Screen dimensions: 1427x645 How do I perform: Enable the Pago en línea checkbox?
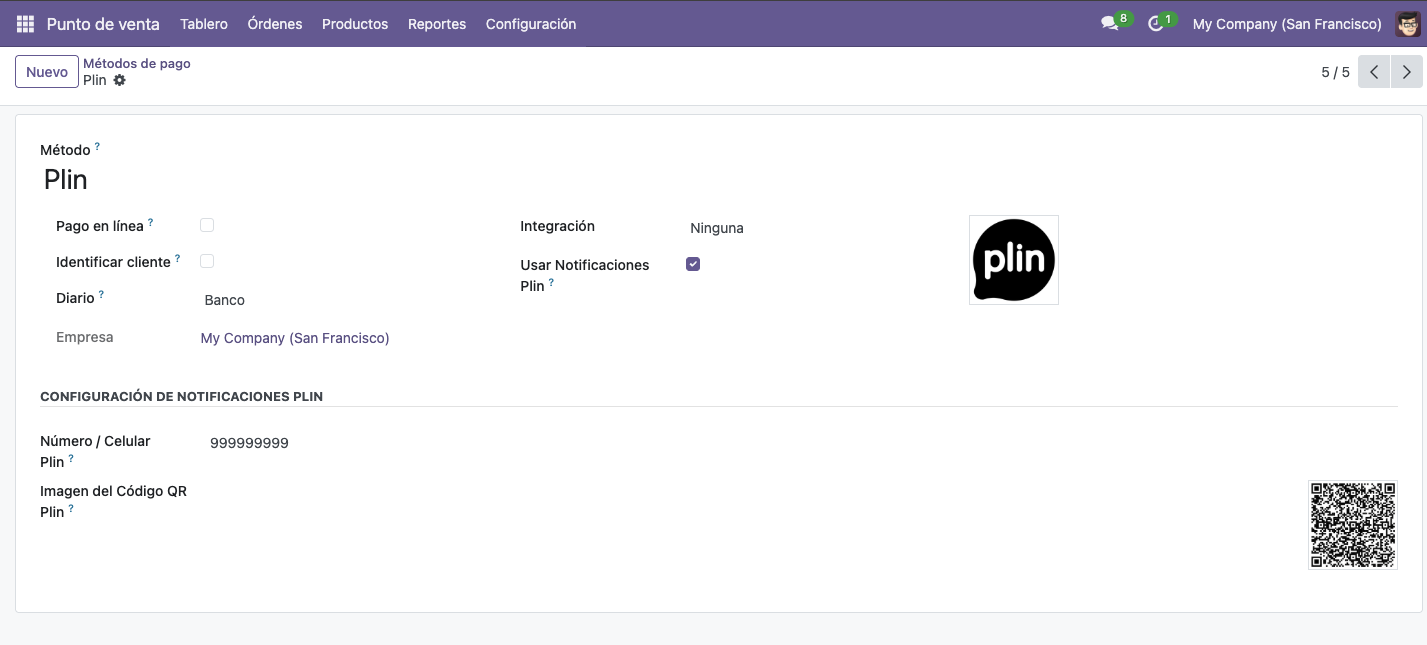pos(207,225)
